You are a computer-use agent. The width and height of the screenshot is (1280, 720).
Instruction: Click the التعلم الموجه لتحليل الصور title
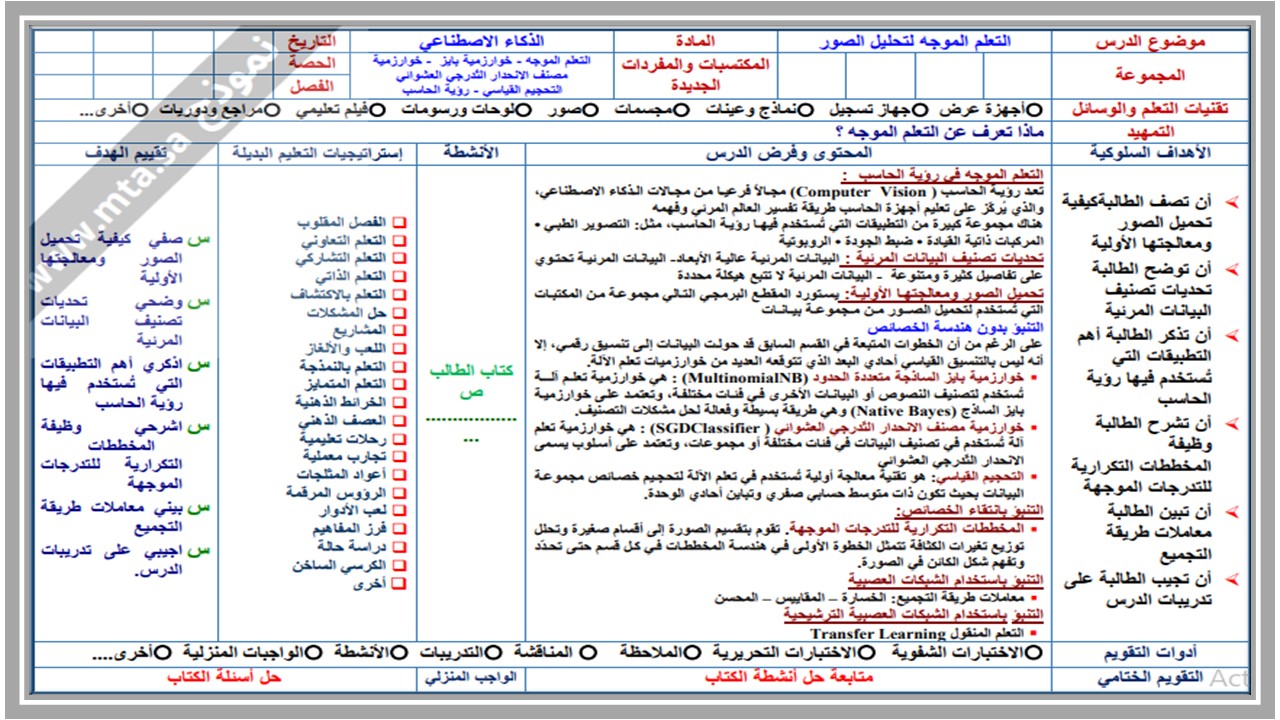915,41
